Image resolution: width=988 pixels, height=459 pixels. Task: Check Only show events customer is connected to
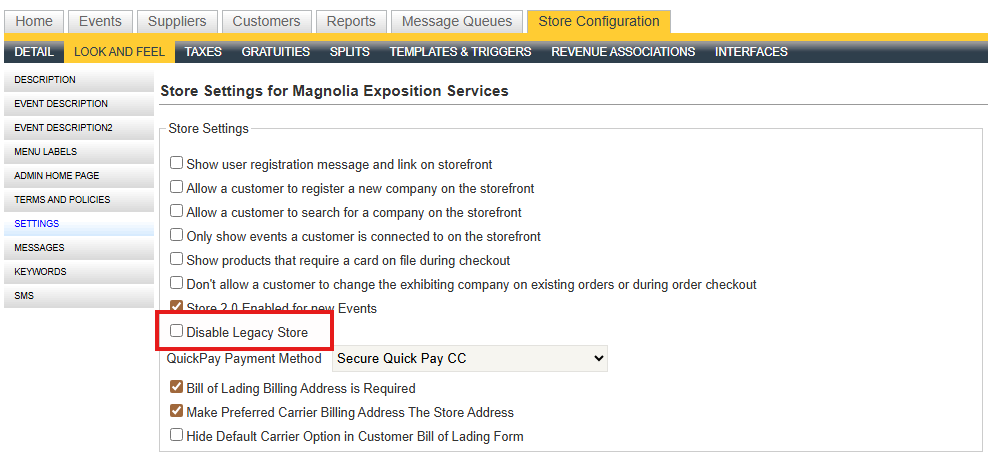coord(177,236)
